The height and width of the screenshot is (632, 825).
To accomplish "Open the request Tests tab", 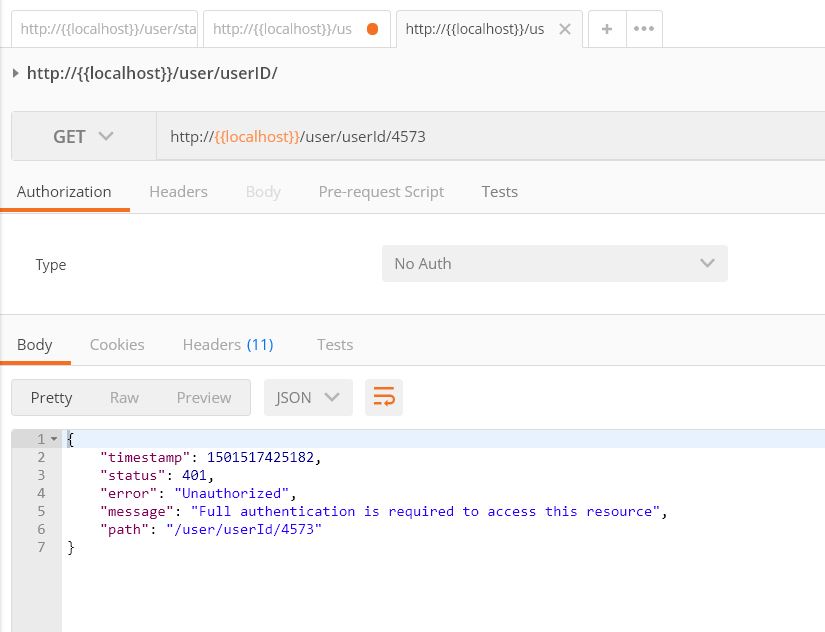I will pos(500,191).
